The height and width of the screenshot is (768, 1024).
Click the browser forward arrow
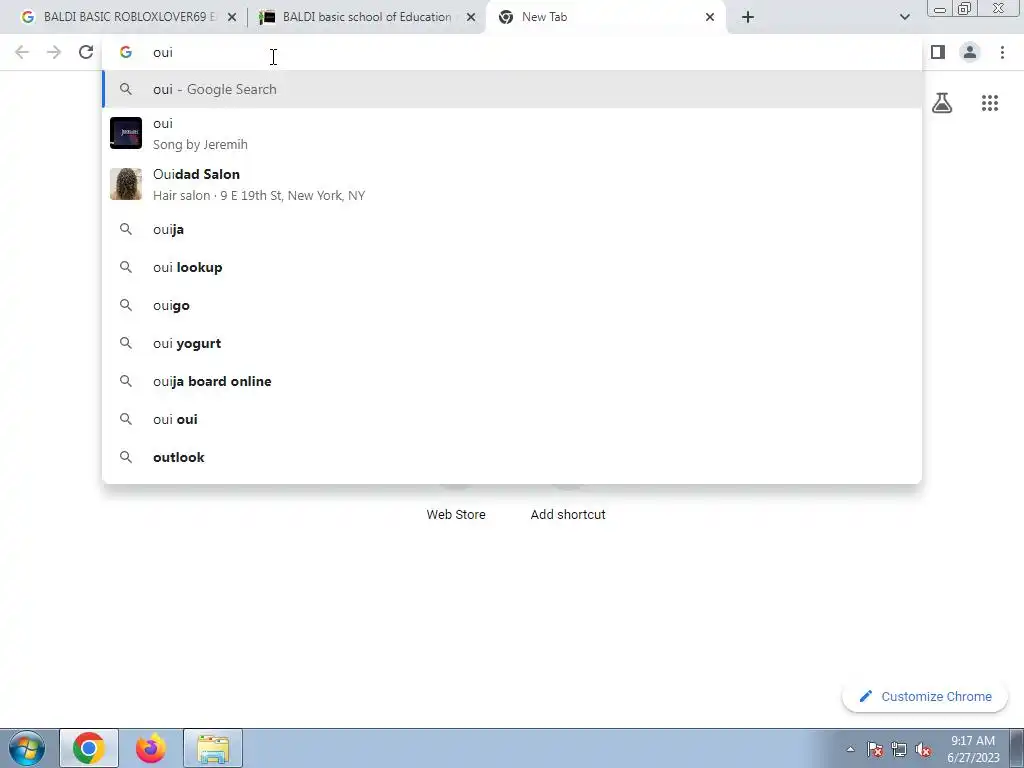54,52
